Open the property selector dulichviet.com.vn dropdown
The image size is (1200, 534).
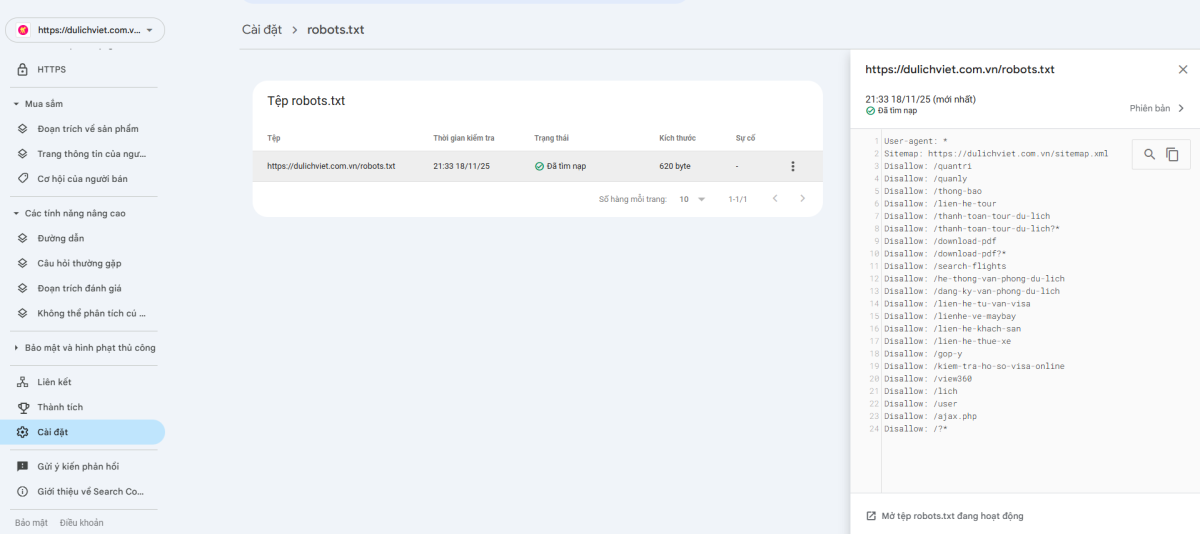(x=85, y=30)
